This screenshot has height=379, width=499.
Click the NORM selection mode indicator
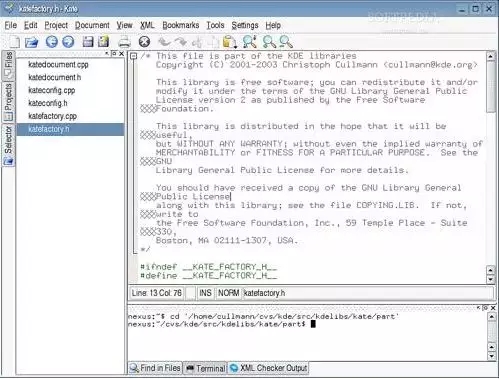pyautogui.click(x=229, y=293)
